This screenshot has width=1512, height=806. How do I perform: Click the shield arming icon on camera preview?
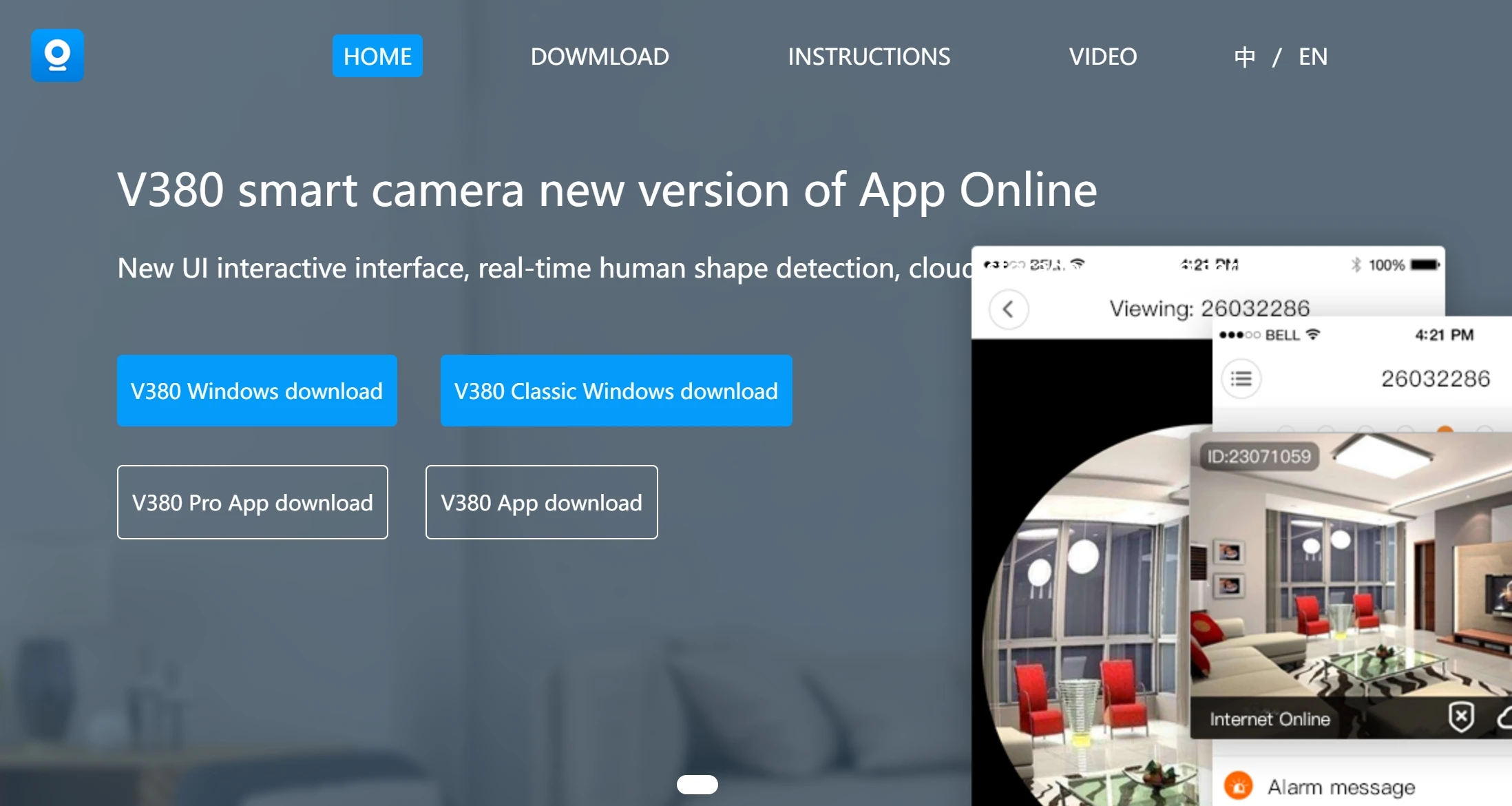point(1461,717)
